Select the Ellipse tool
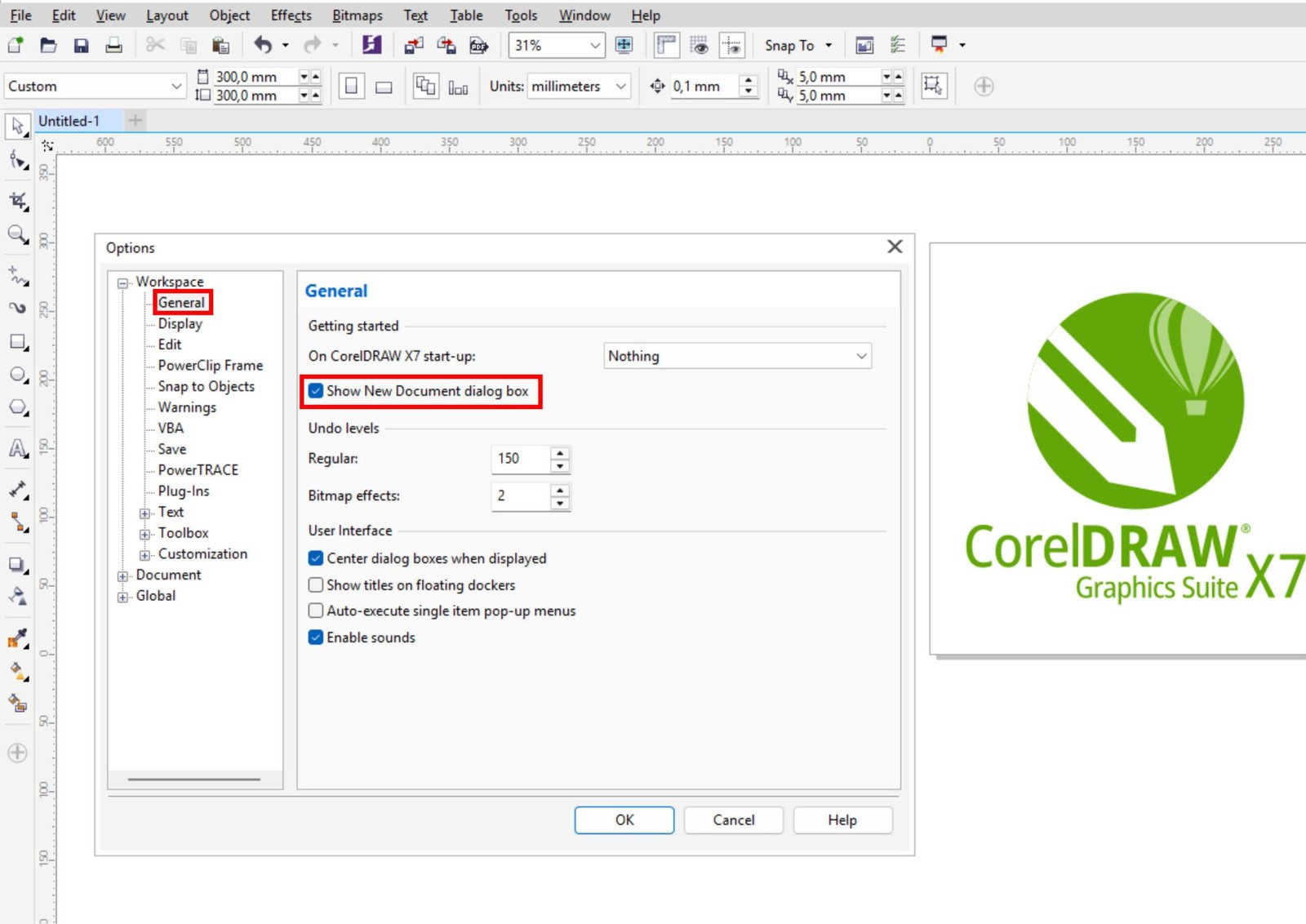Image resolution: width=1306 pixels, height=924 pixels. point(16,375)
